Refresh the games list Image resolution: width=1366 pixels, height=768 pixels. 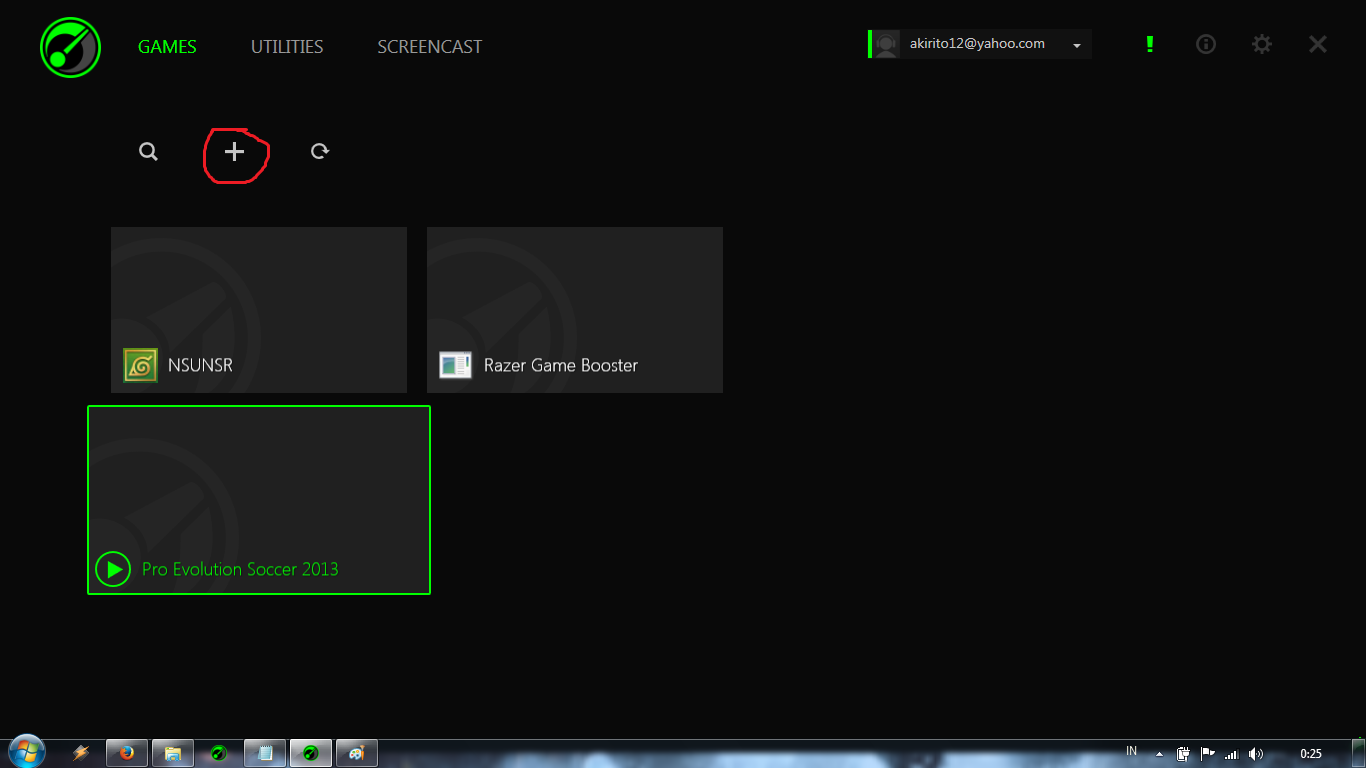pyautogui.click(x=320, y=152)
